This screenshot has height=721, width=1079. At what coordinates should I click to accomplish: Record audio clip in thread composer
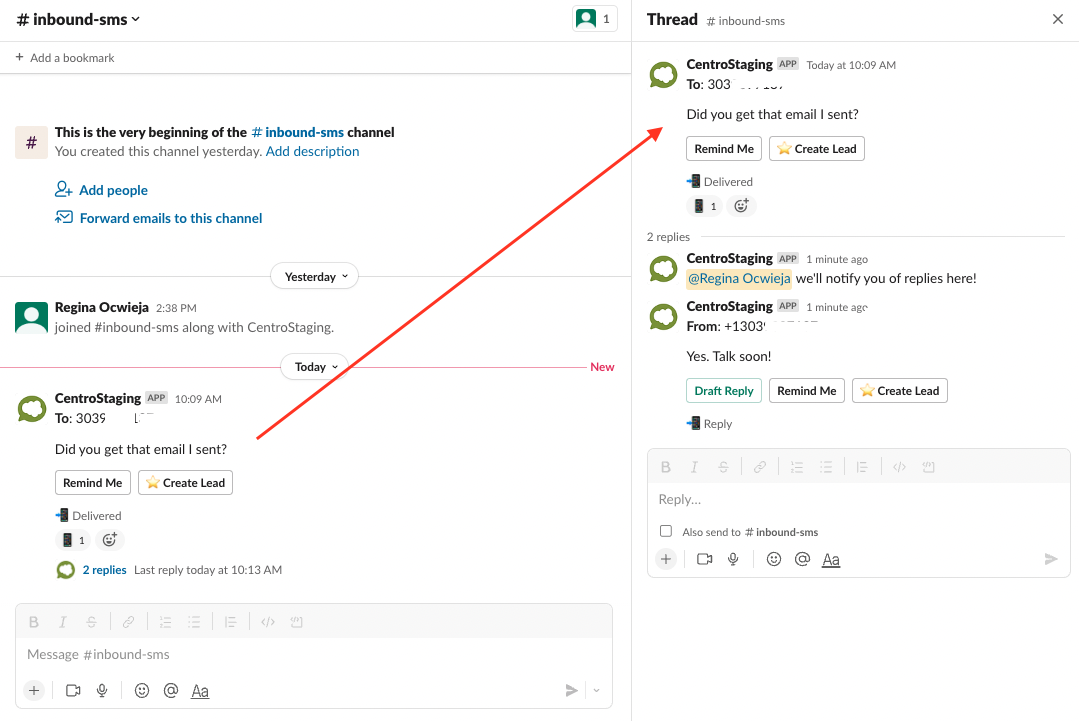(734, 559)
